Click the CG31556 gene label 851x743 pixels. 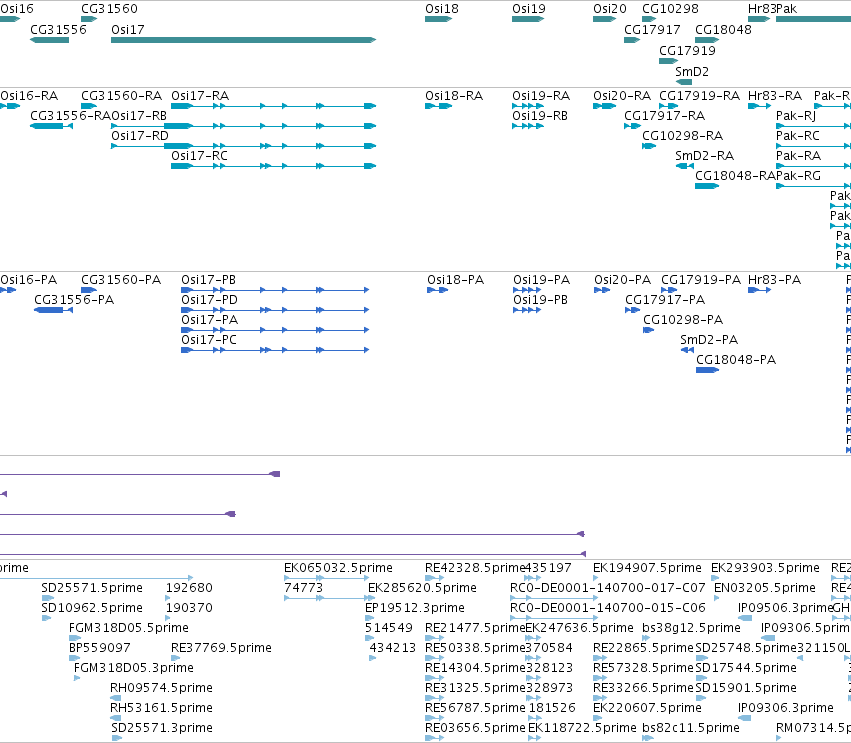pos(58,30)
